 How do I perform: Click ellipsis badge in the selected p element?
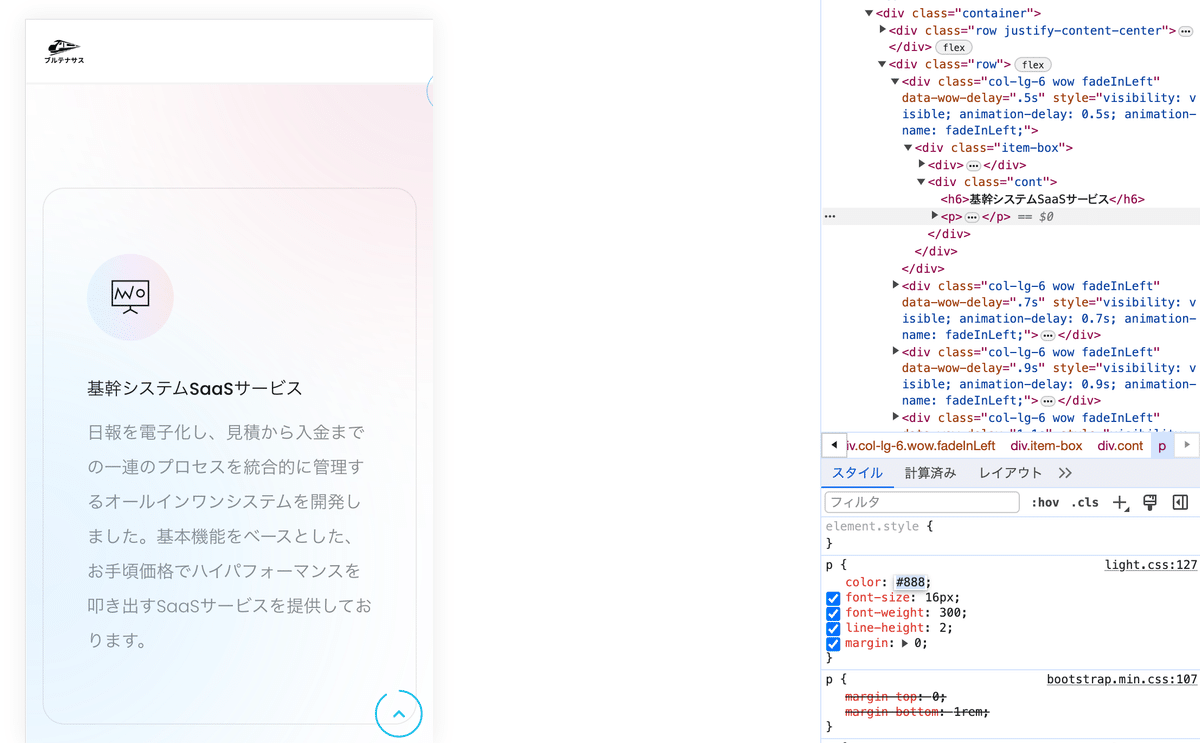tap(972, 217)
